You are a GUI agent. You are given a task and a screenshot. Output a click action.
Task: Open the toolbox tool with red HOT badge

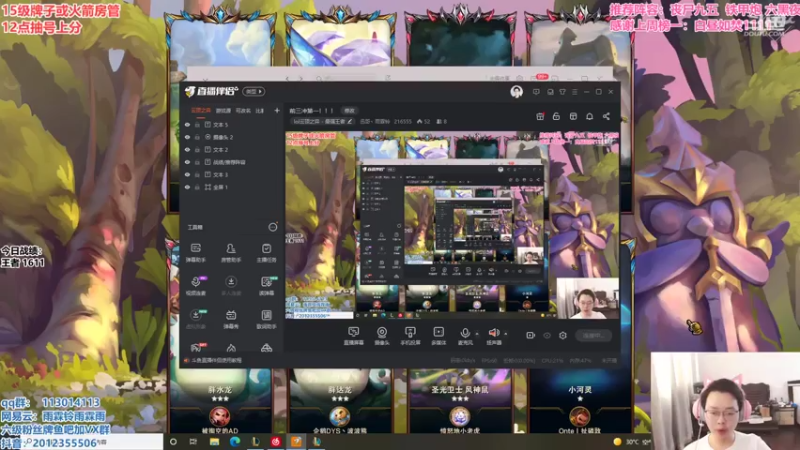tap(195, 348)
